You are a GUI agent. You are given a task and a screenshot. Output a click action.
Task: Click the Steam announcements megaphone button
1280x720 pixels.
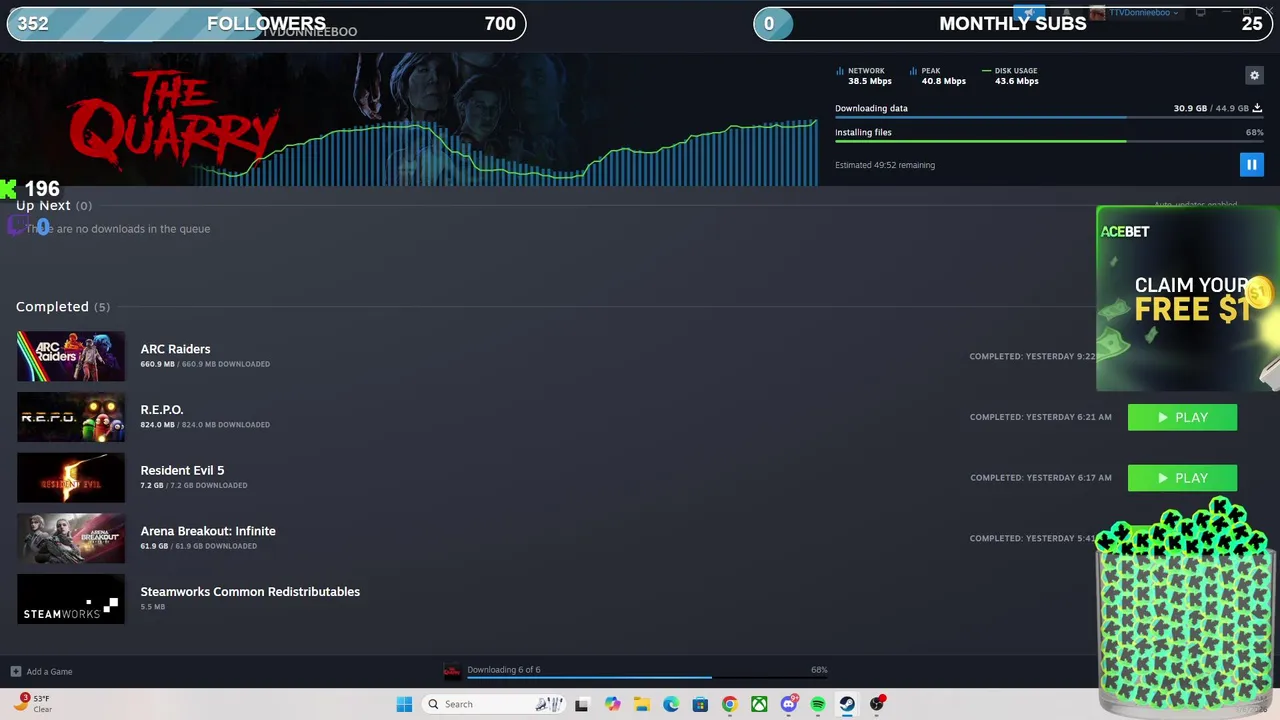tap(1029, 13)
